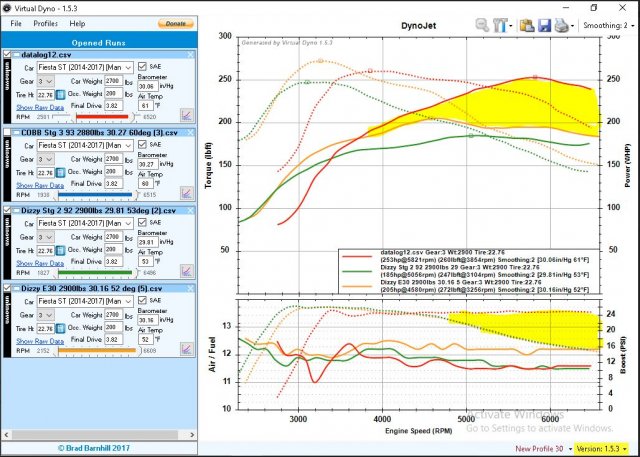Open the File menu
This screenshot has height=457, width=640.
(x=16, y=24)
